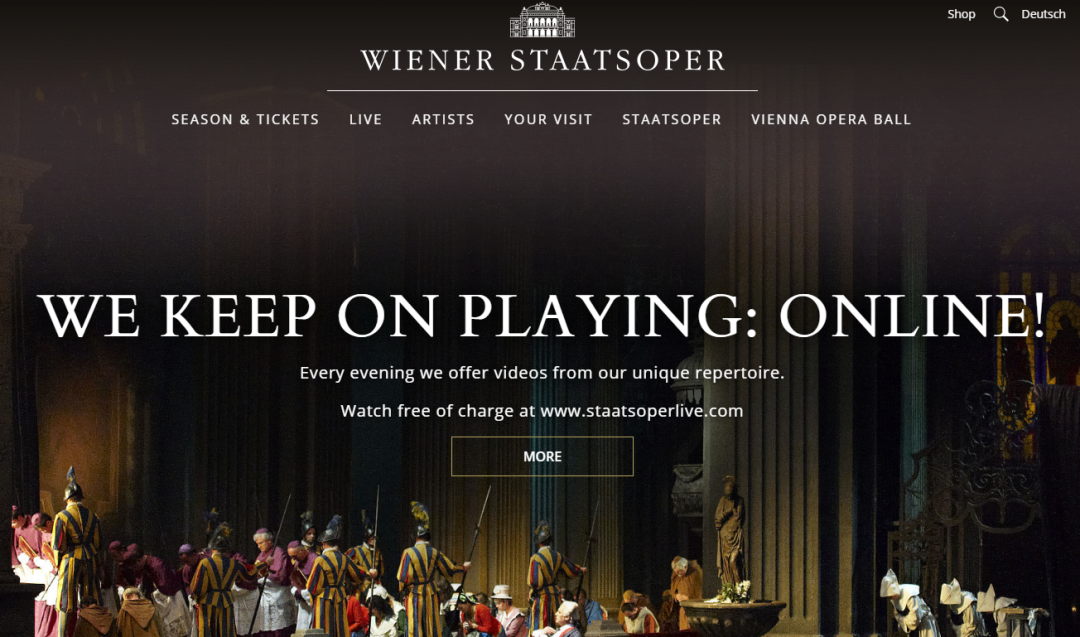The width and height of the screenshot is (1080, 637).
Task: Click the www.staatsoperlive.com text line
Action: [542, 411]
